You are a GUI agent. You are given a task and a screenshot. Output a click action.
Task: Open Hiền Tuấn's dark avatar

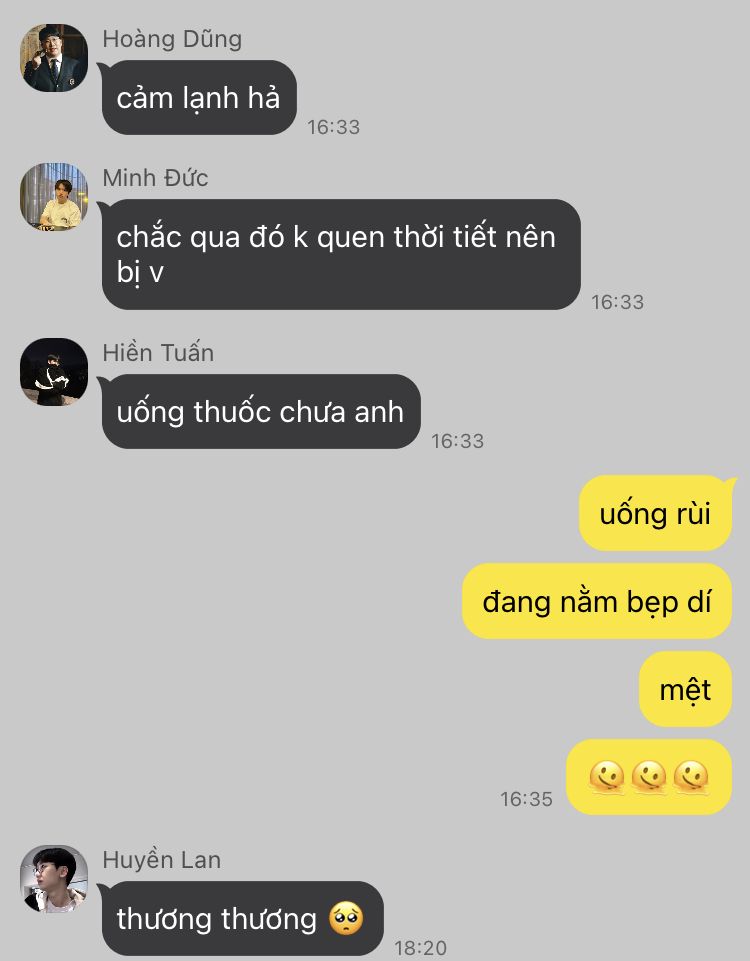(x=54, y=372)
